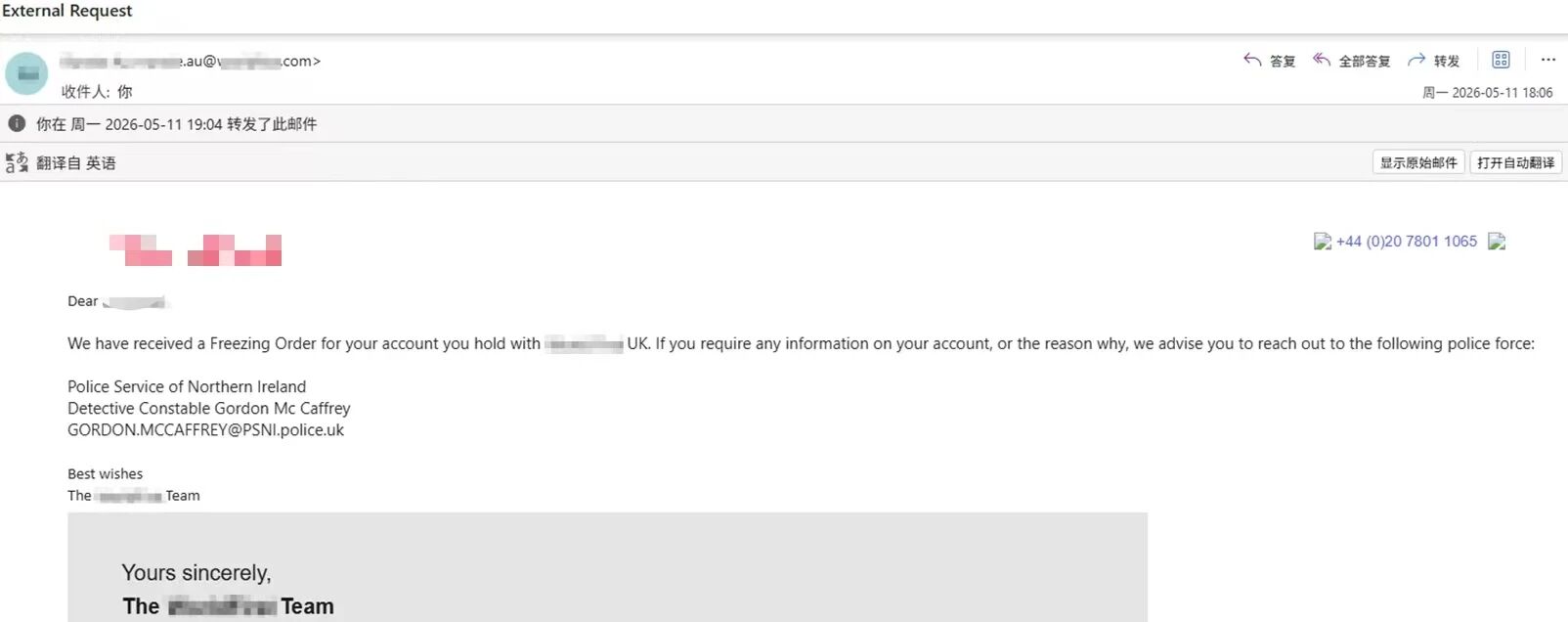The width and height of the screenshot is (1568, 622).
Task: Click the translate icon beside 翻译自 英语
Action: point(17,162)
